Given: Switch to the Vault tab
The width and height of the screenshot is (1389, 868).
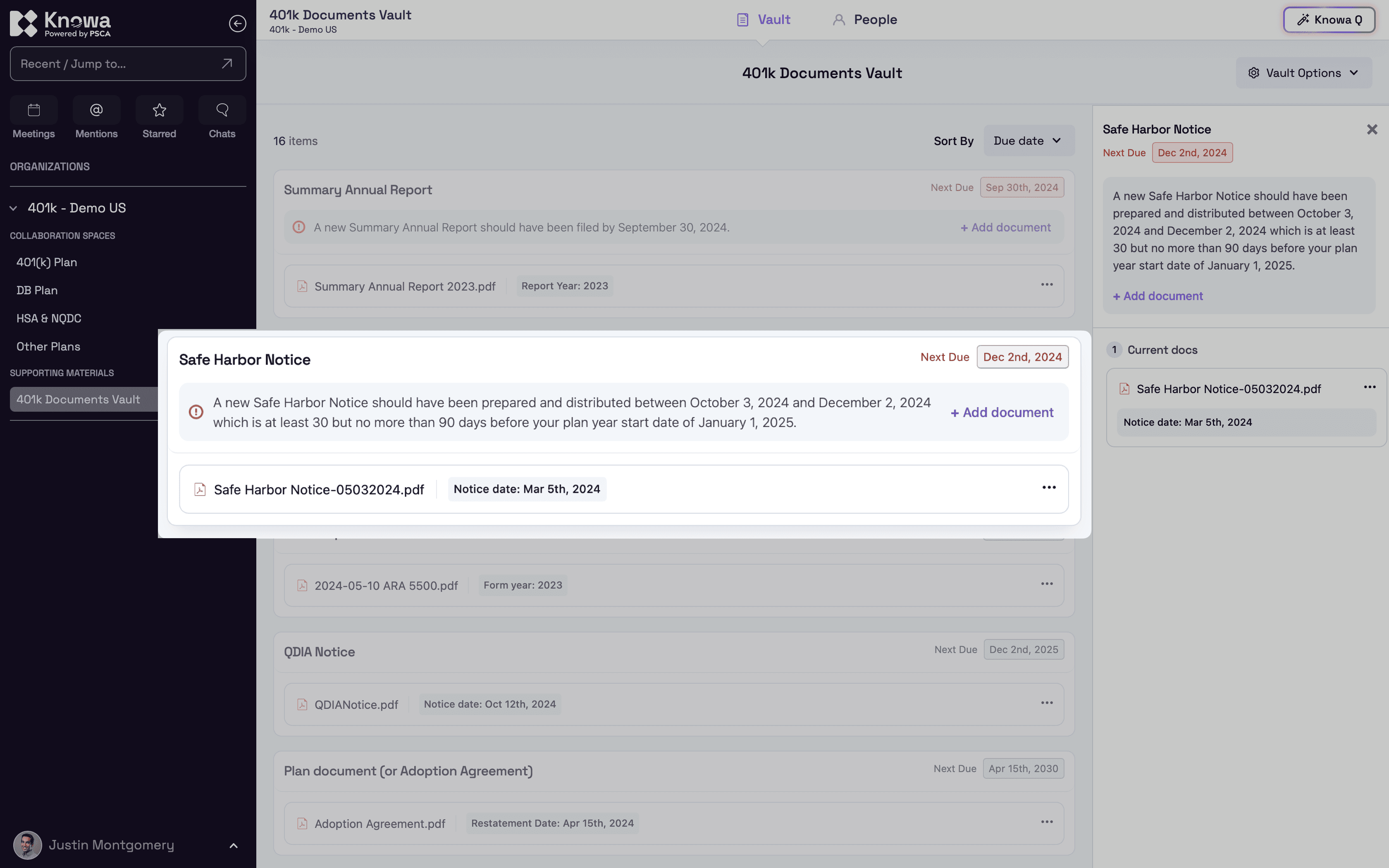Looking at the screenshot, I should [764, 20].
